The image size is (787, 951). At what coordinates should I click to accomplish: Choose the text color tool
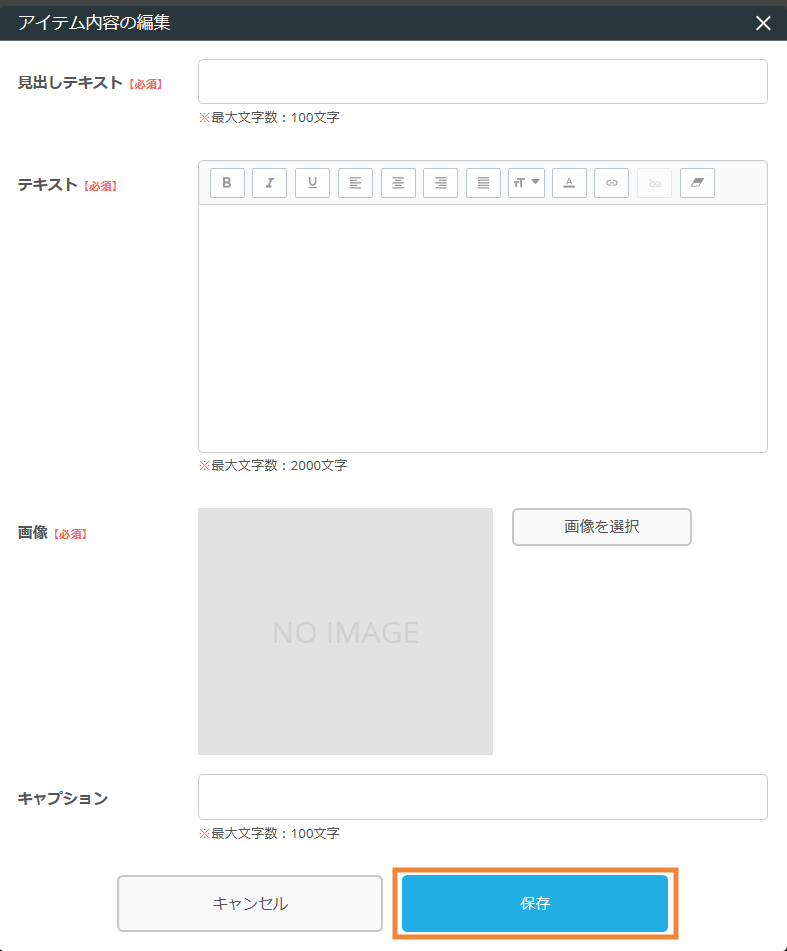tap(569, 183)
